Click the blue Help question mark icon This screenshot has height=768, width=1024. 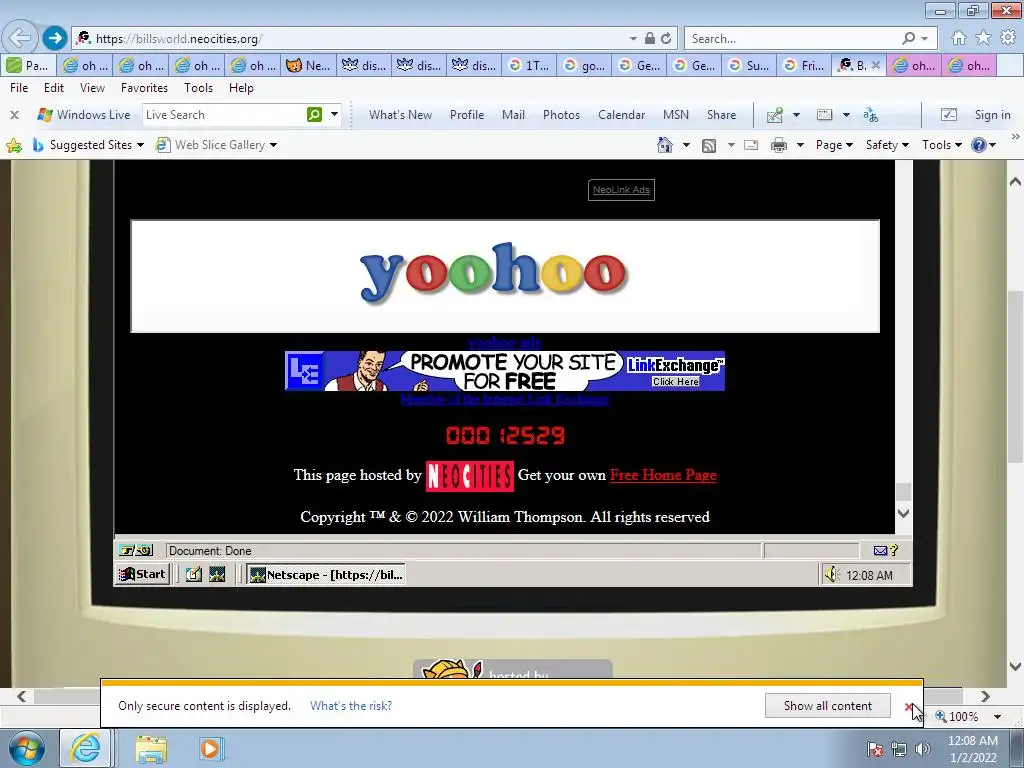pos(978,145)
